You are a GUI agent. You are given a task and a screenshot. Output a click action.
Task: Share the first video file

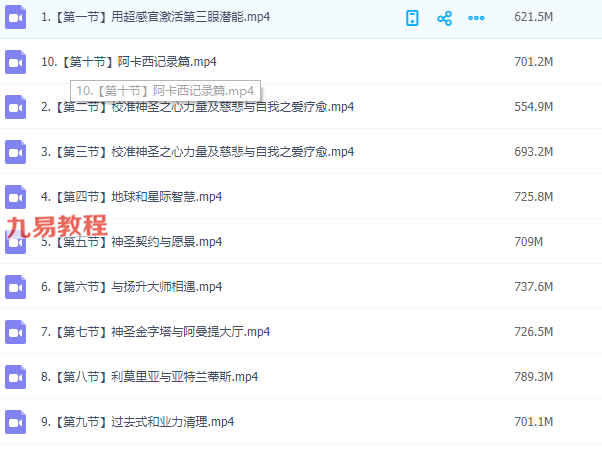click(444, 18)
